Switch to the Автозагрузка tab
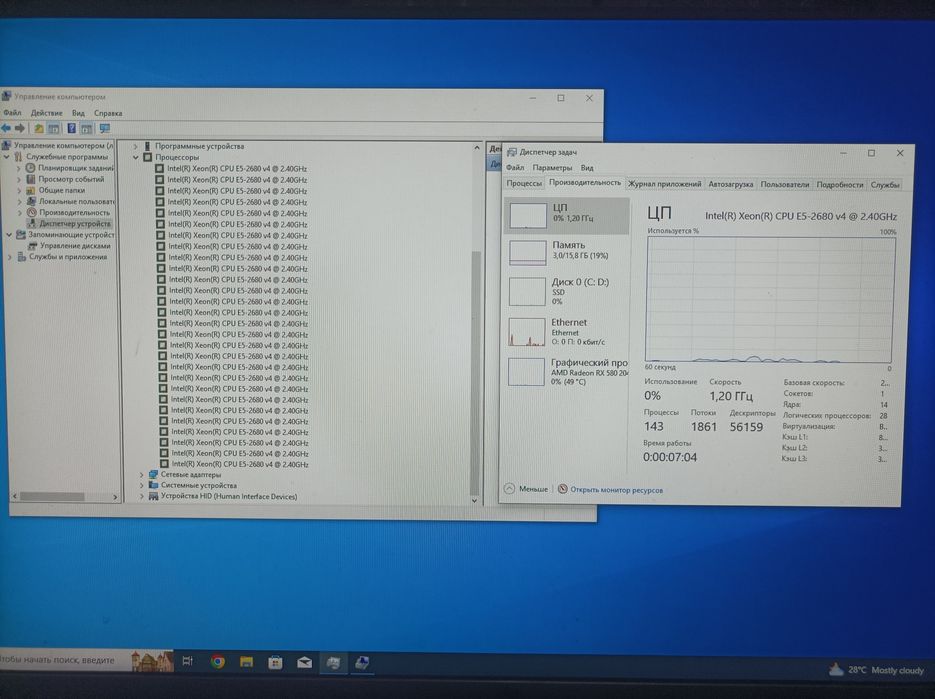This screenshot has width=935, height=699. pos(730,184)
